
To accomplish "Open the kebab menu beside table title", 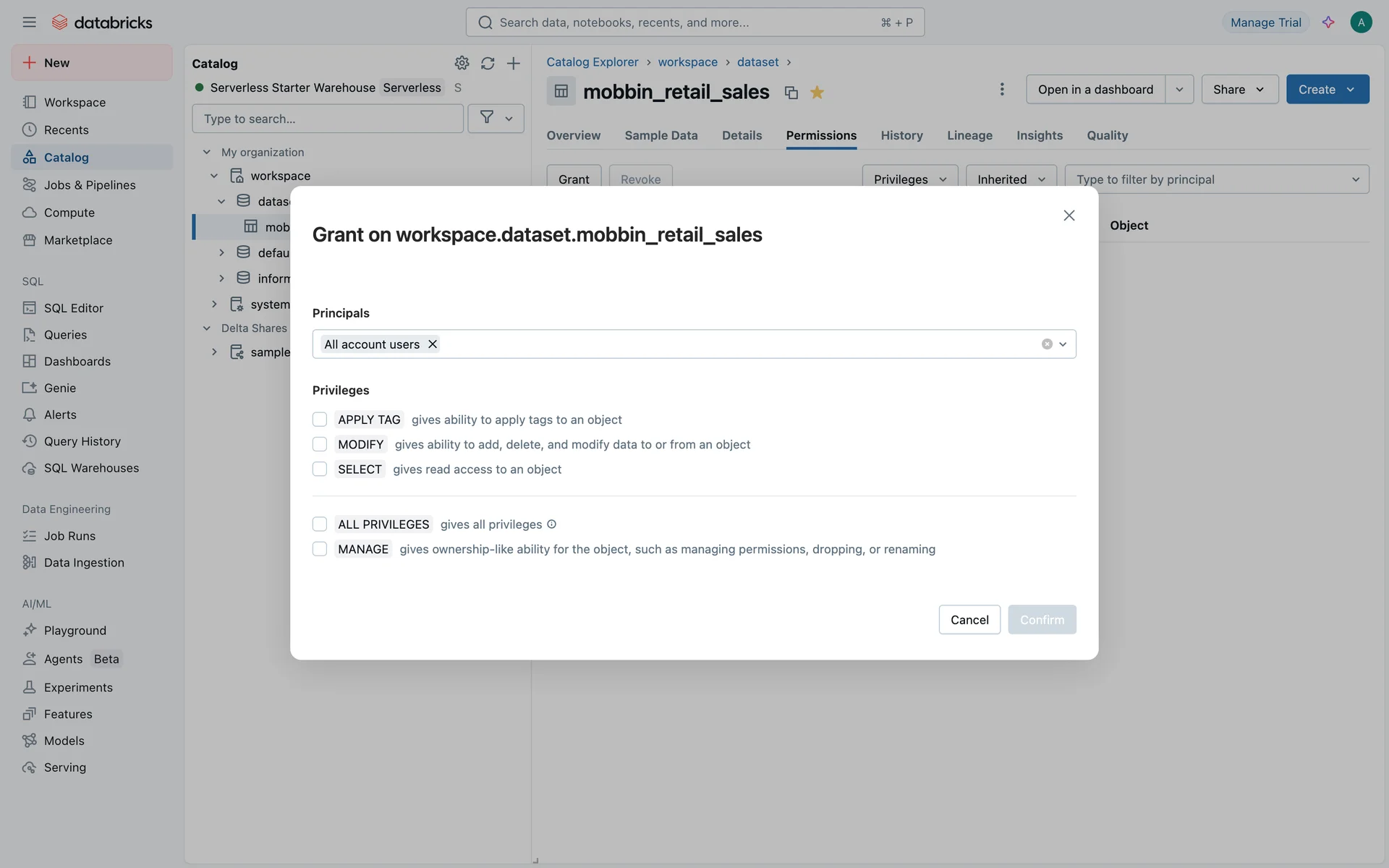I will click(1002, 89).
